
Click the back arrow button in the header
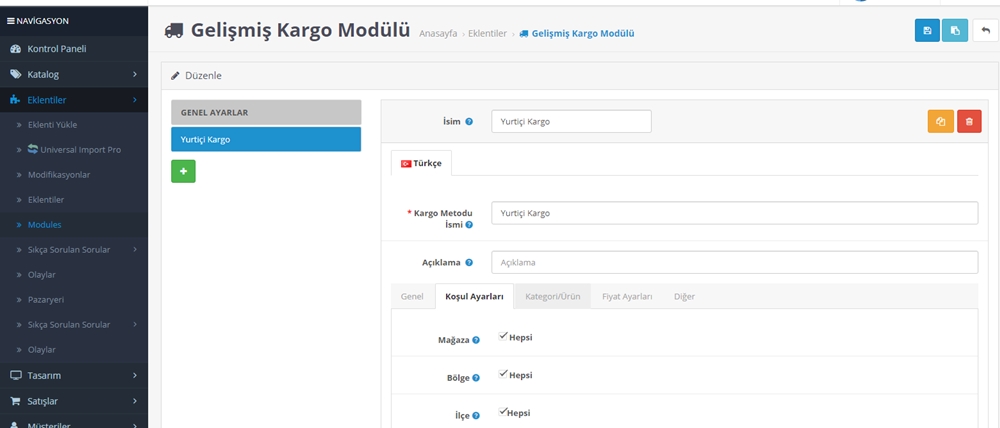pos(986,31)
